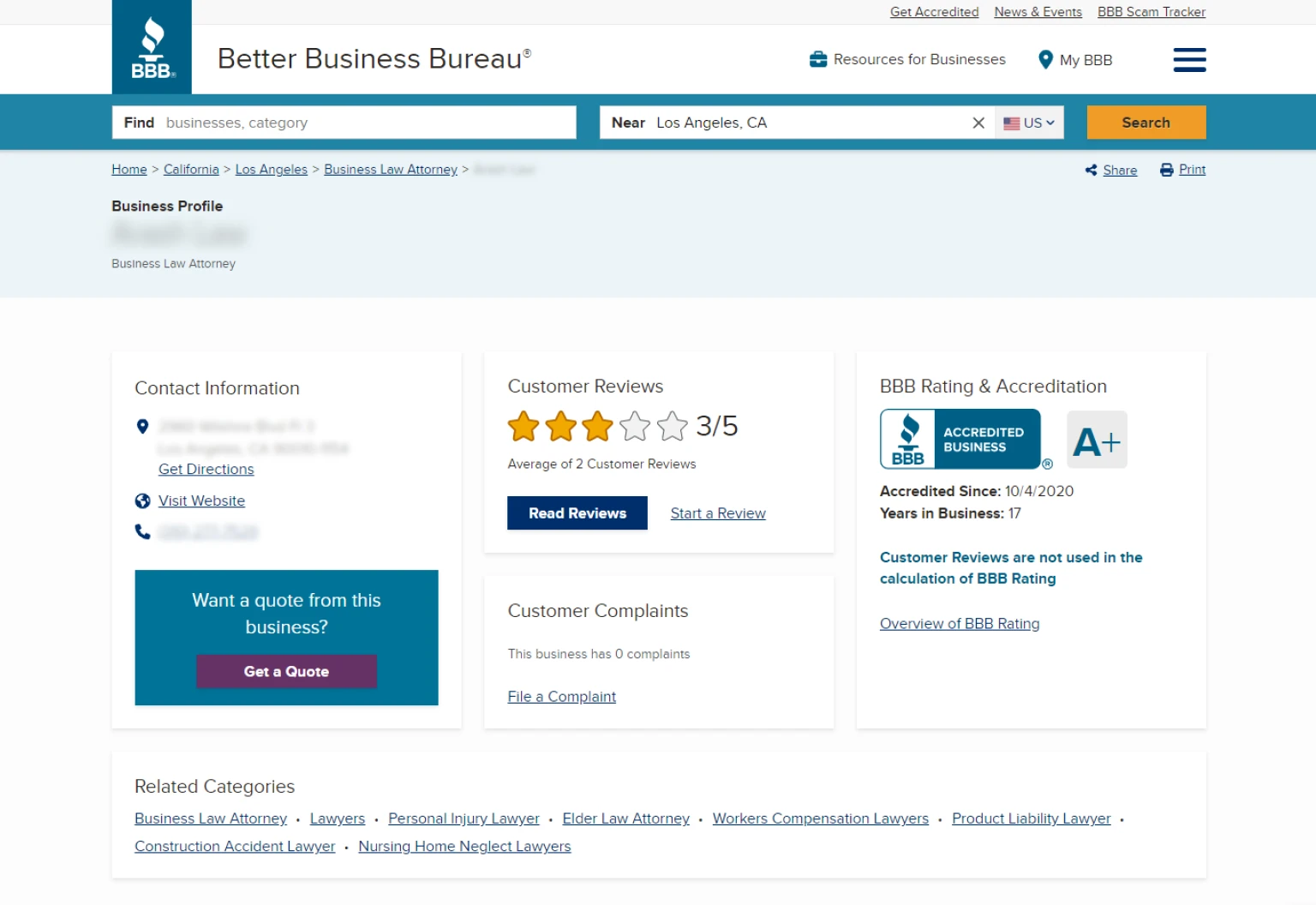Click the My BBB location pin icon
Viewport: 1316px width, 905px height.
click(x=1045, y=59)
